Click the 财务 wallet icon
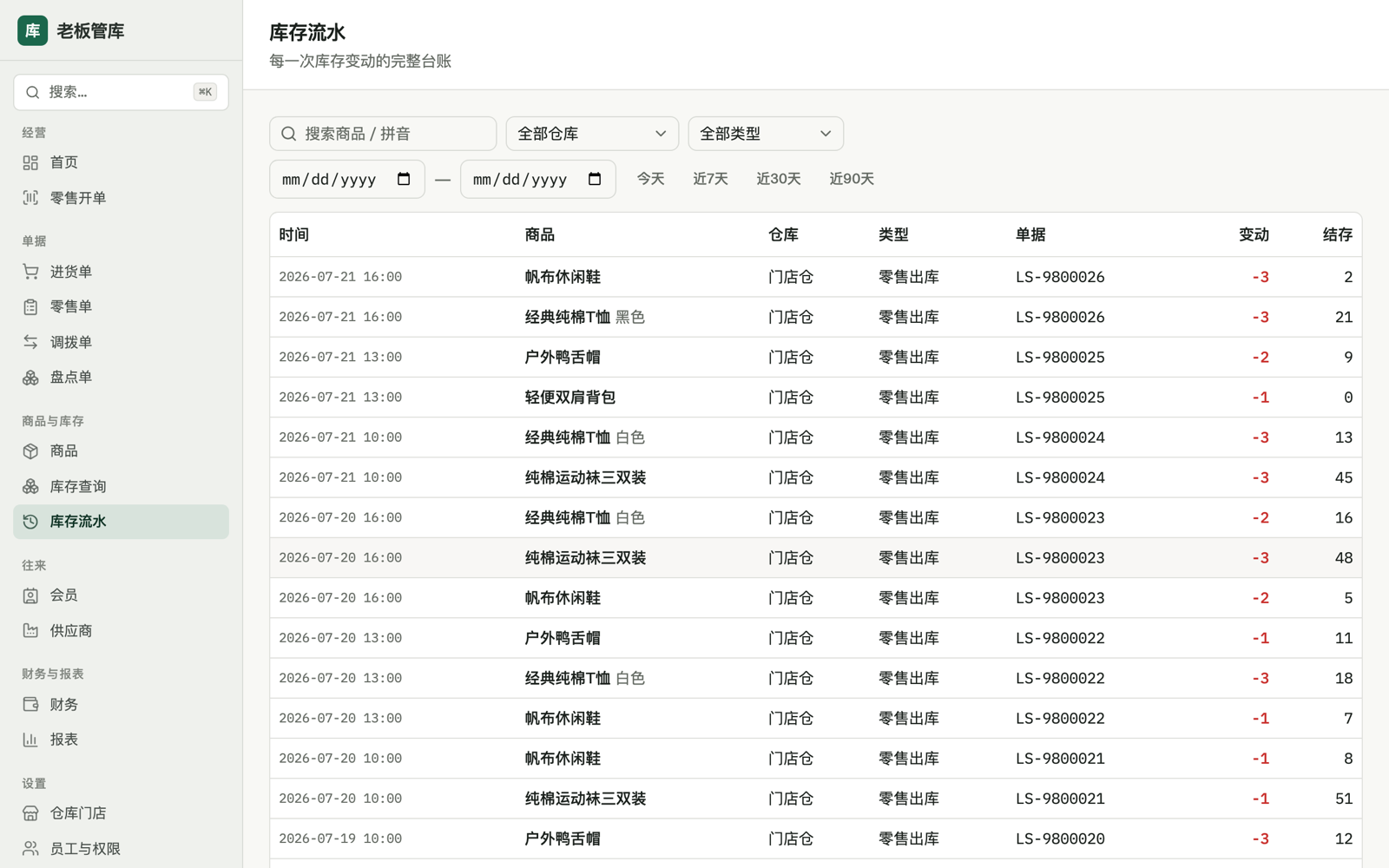Viewport: 1389px width, 868px height. [x=30, y=704]
